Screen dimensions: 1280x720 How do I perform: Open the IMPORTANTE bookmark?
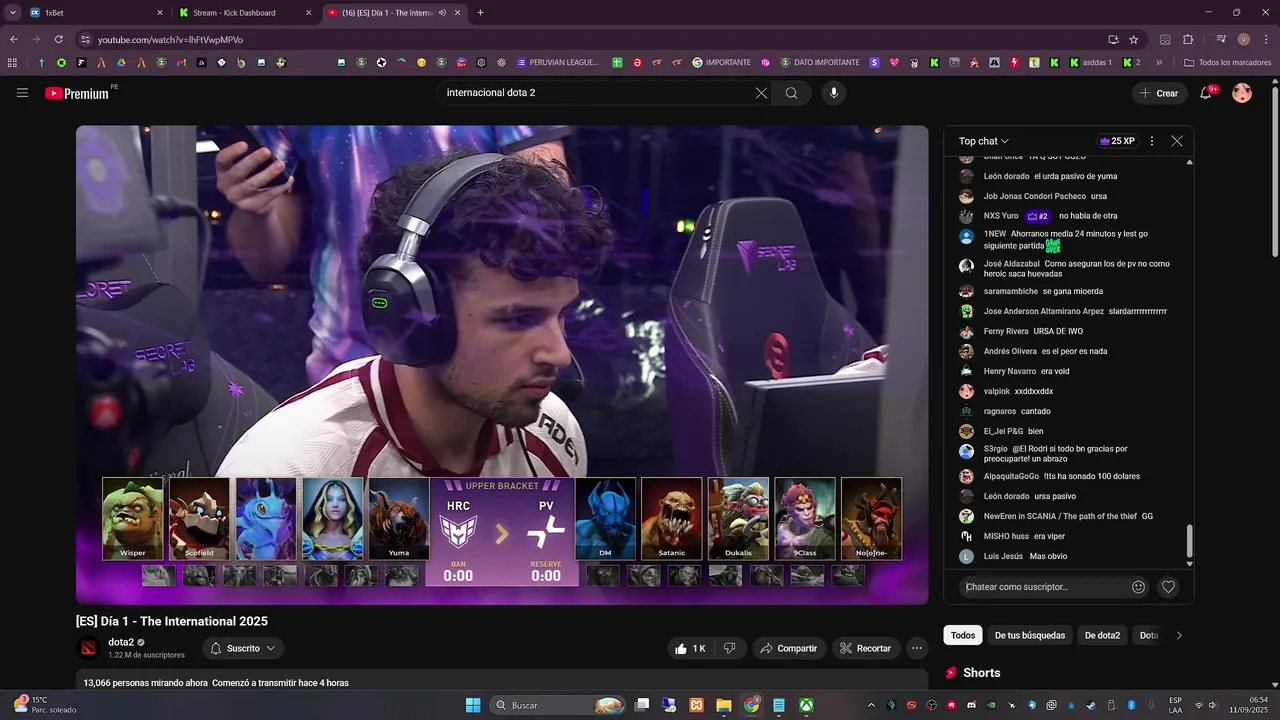tap(721, 62)
